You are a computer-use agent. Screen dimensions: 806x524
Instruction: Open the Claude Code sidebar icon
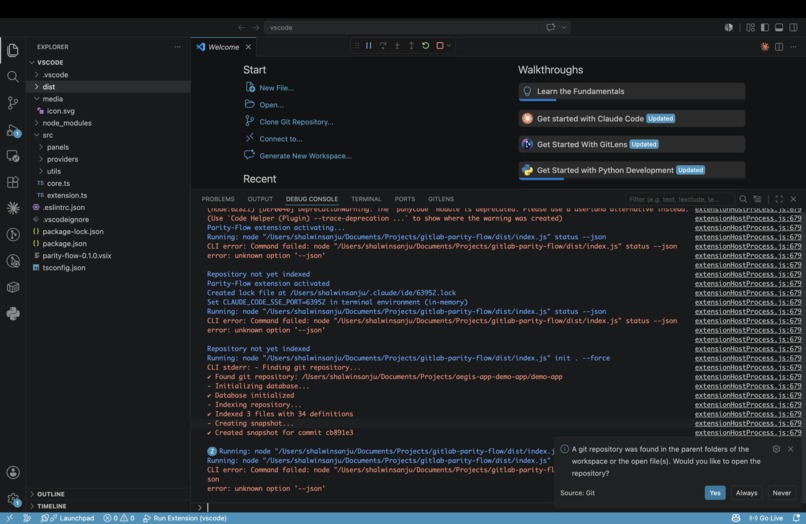click(x=13, y=208)
